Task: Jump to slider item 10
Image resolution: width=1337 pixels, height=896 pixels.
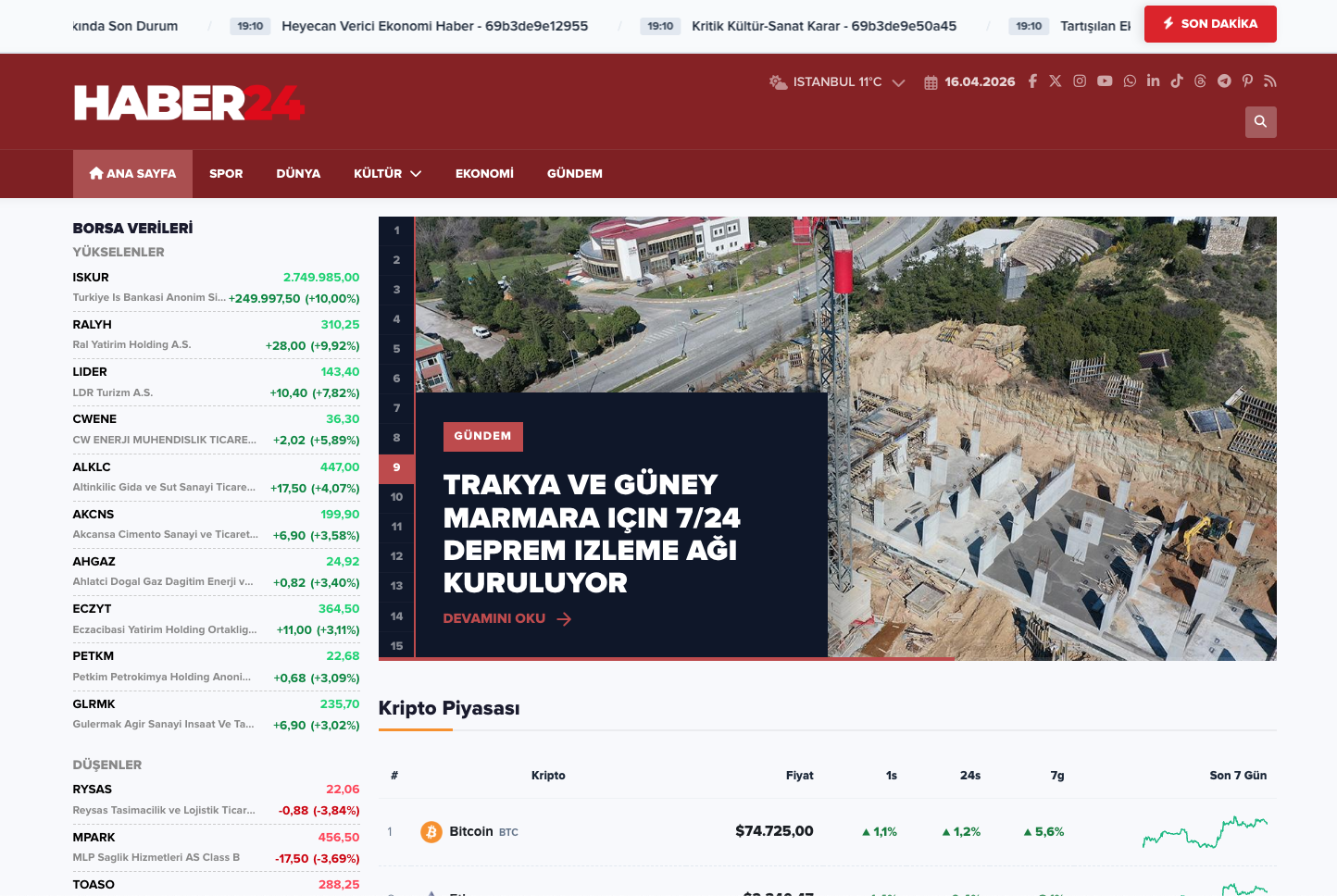Action: pyautogui.click(x=396, y=497)
